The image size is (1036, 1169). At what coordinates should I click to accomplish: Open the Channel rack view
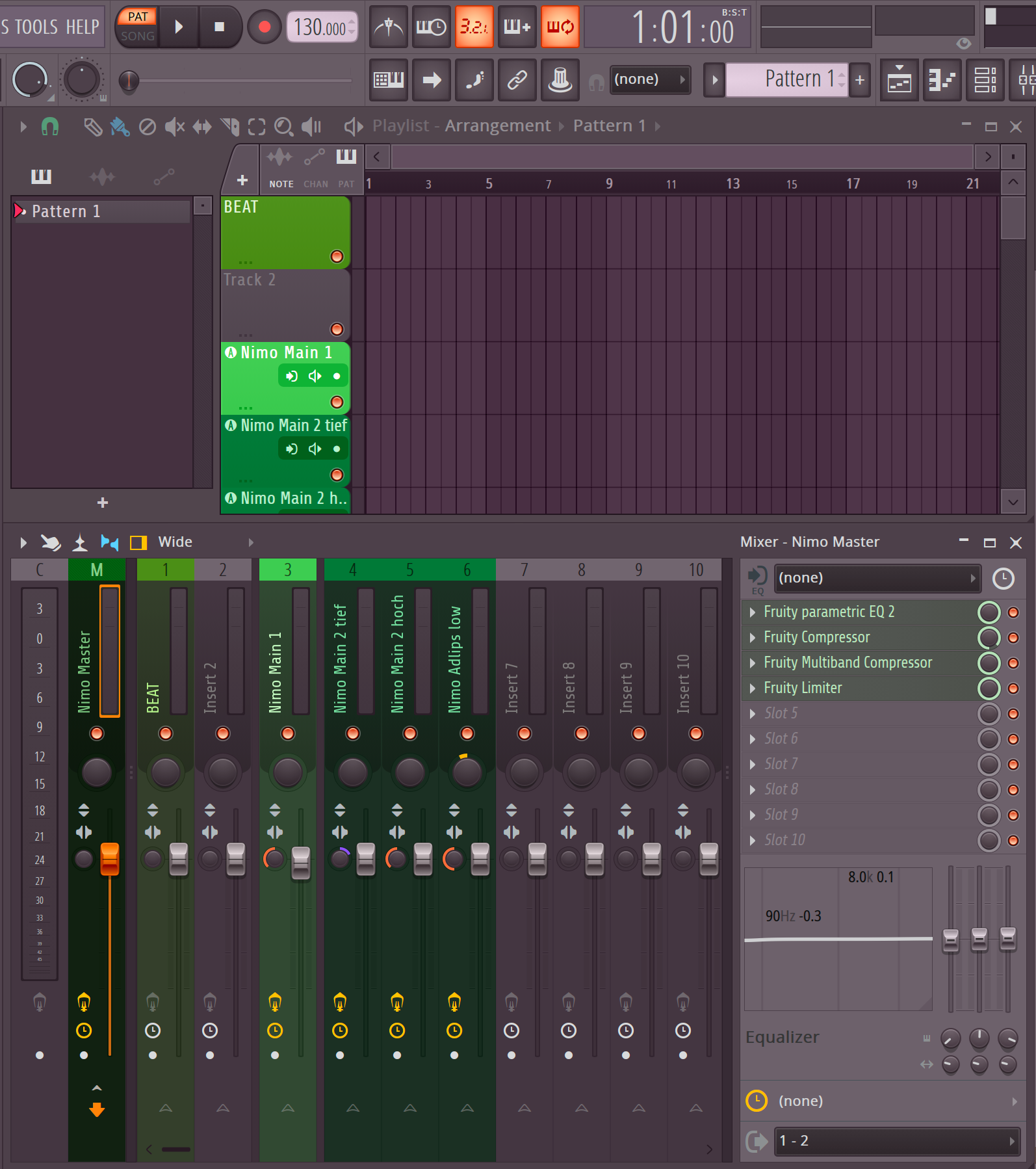tap(985, 80)
